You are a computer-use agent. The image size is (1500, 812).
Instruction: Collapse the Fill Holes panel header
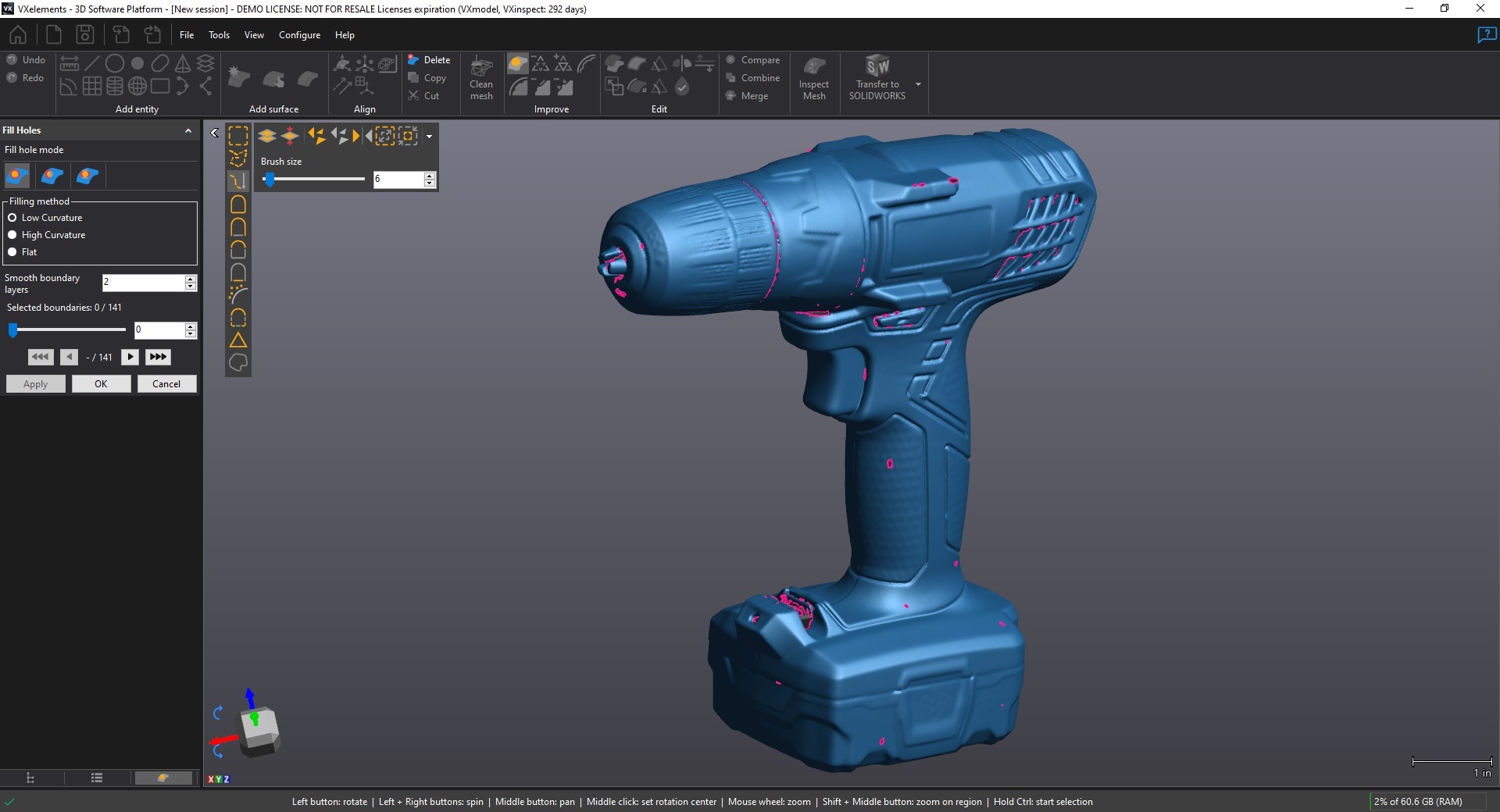(187, 130)
